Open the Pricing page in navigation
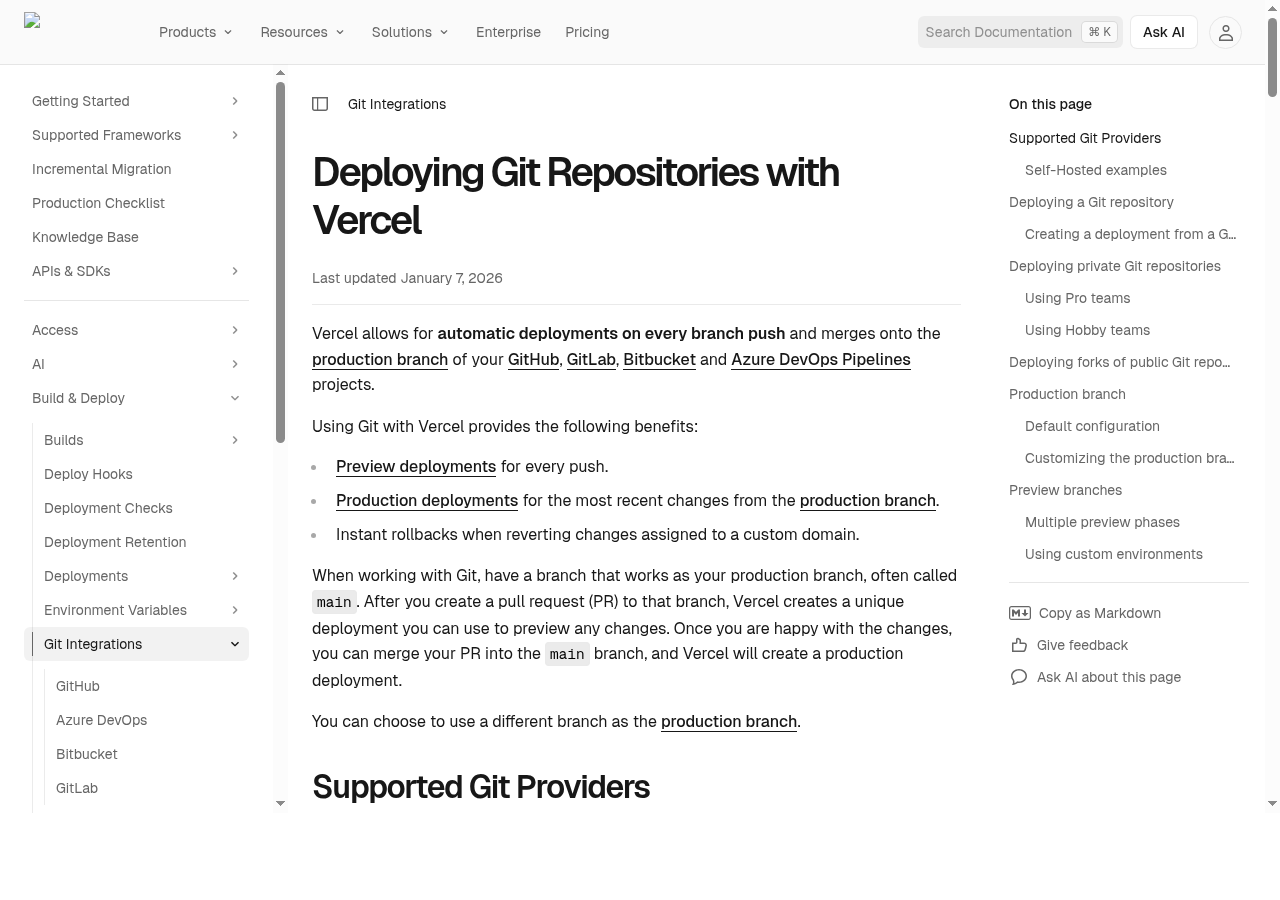1280x900 pixels. 587,32
